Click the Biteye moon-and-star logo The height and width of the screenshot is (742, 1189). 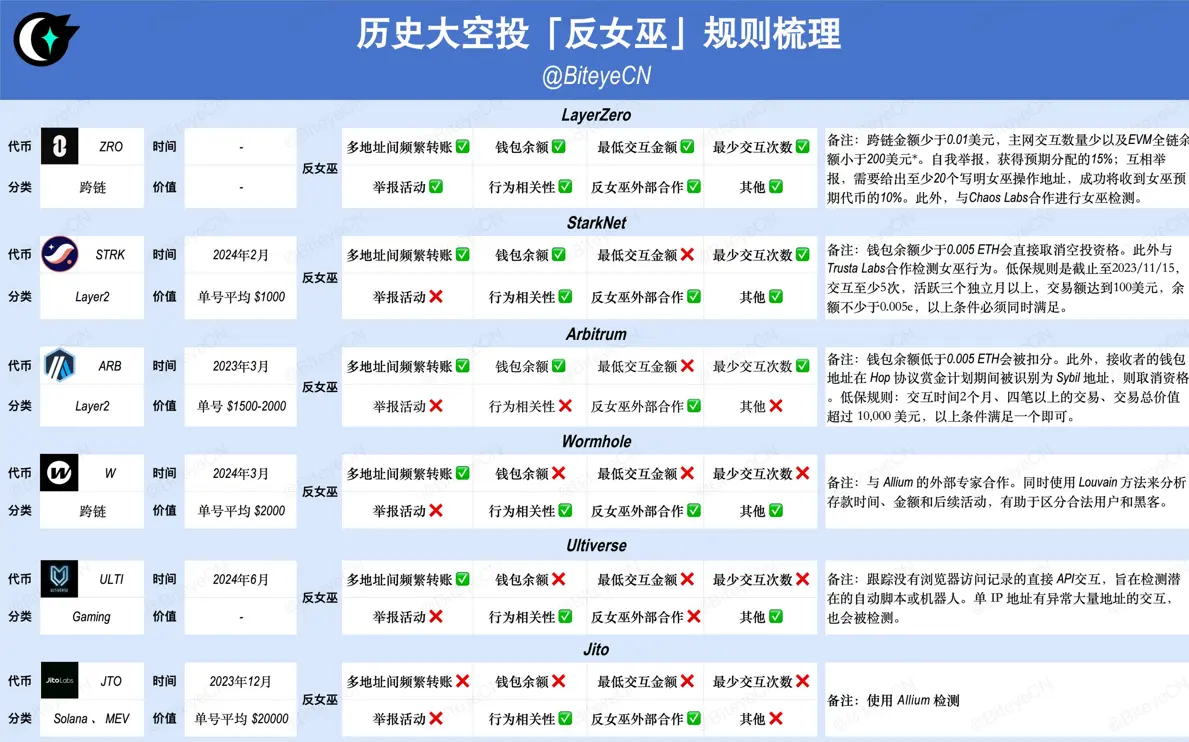45,41
